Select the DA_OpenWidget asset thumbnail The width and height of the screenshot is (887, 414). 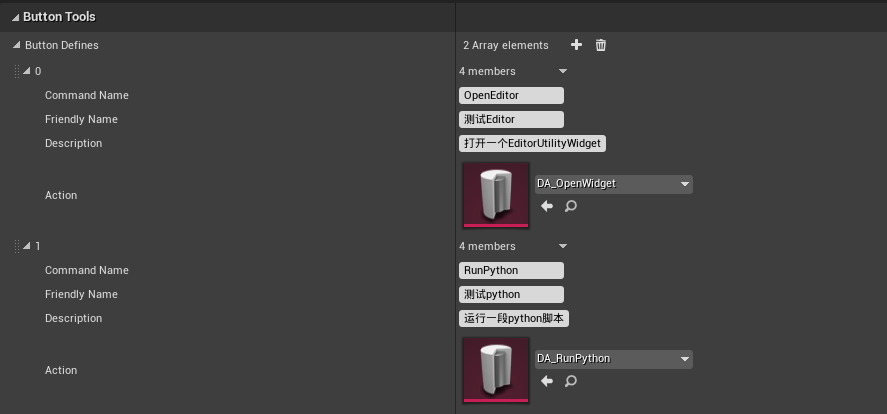click(x=496, y=195)
